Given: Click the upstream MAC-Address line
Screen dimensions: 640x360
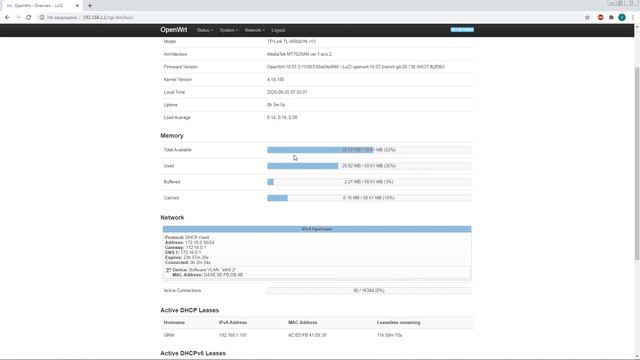Looking at the screenshot, I should (207, 275).
